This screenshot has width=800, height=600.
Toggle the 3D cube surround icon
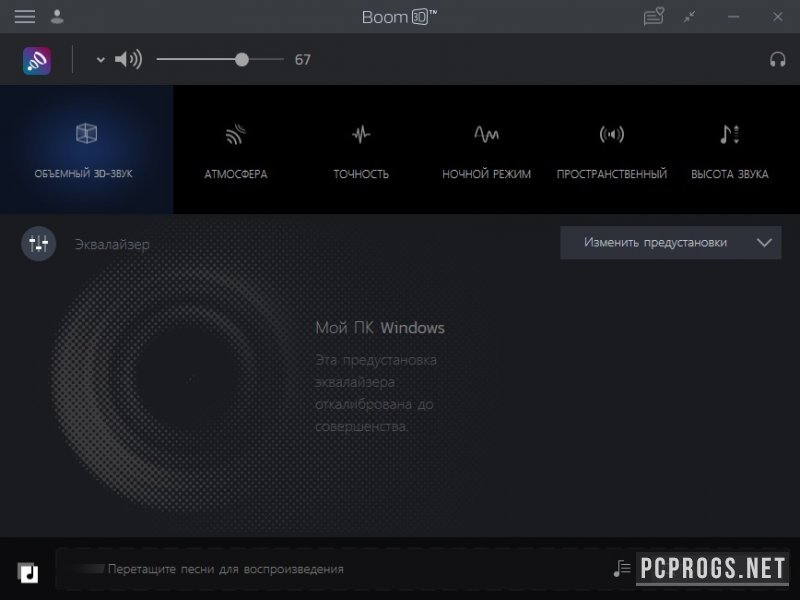(86, 134)
